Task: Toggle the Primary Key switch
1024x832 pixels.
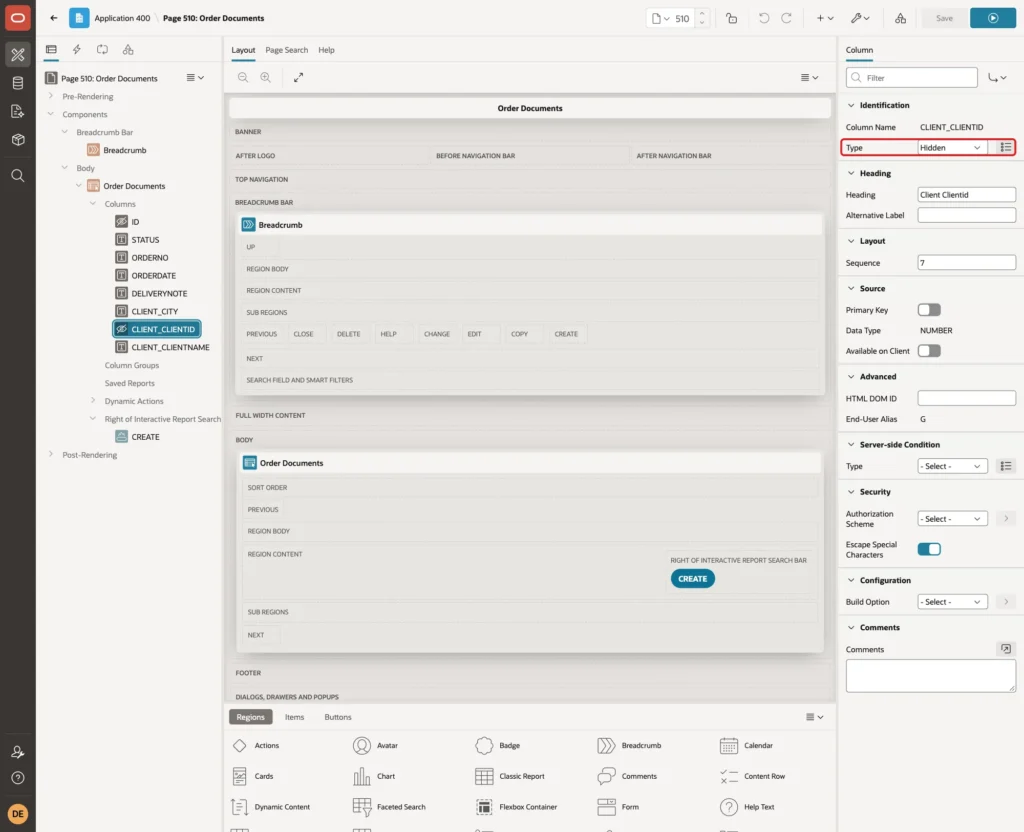Action: pyautogui.click(x=929, y=310)
